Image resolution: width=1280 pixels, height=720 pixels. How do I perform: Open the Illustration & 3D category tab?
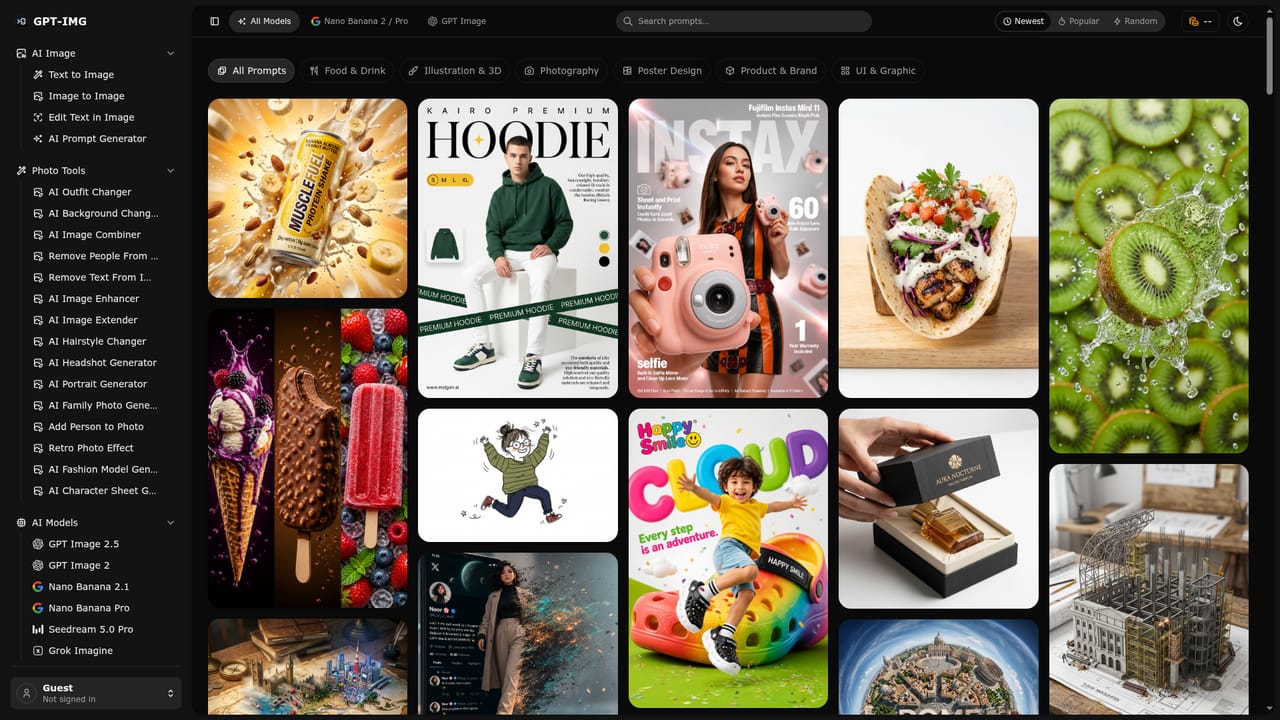click(x=454, y=70)
